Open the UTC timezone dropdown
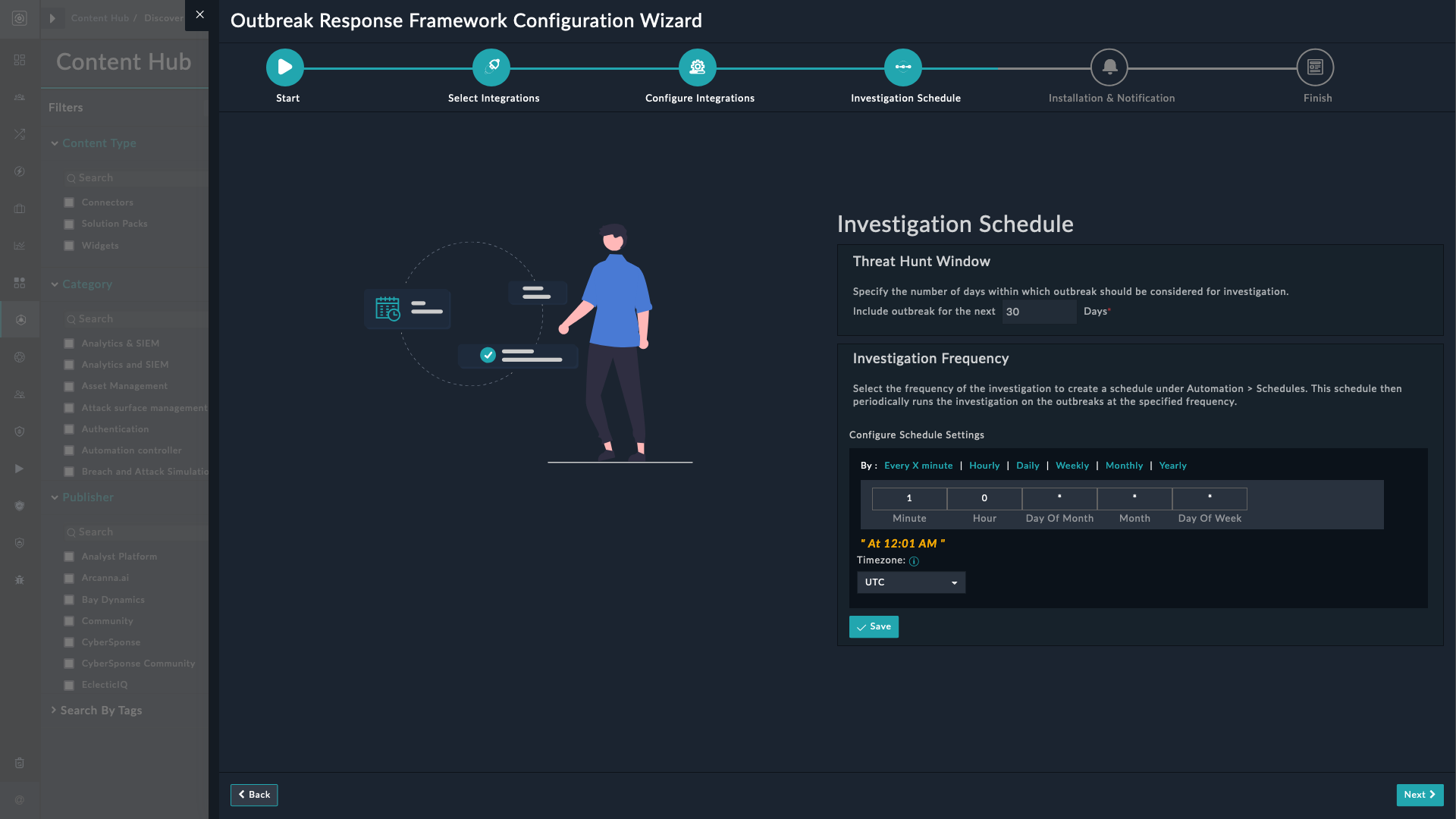 point(911,582)
